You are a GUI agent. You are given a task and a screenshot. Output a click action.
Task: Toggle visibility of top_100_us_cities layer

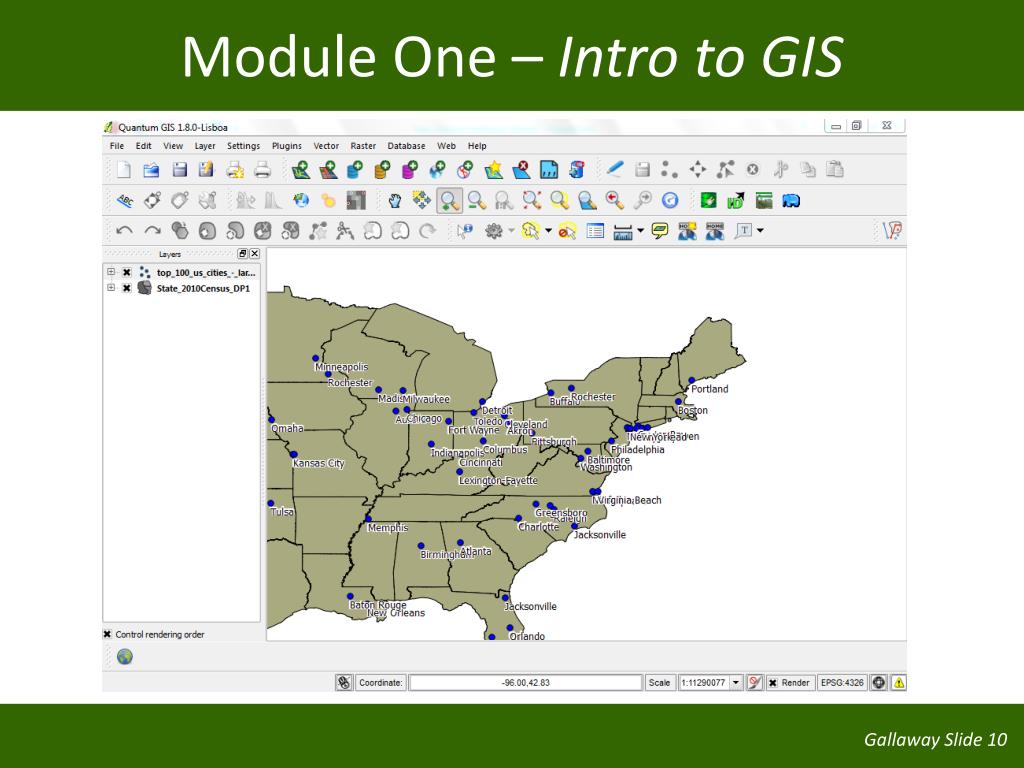tap(127, 272)
